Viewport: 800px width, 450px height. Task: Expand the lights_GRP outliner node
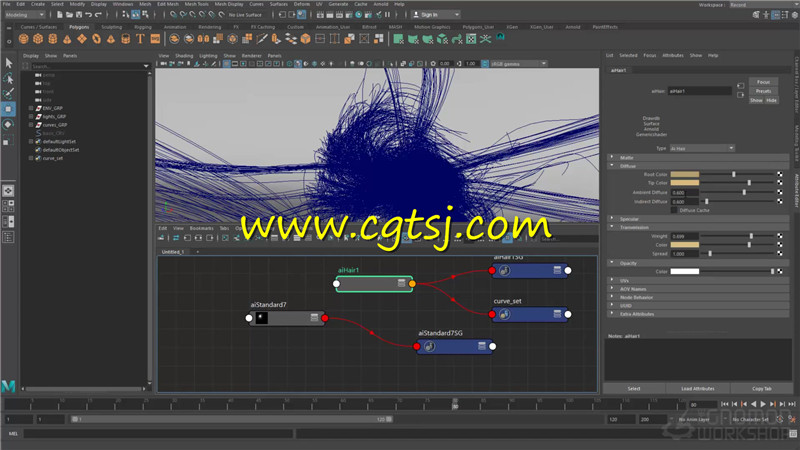pos(31,116)
